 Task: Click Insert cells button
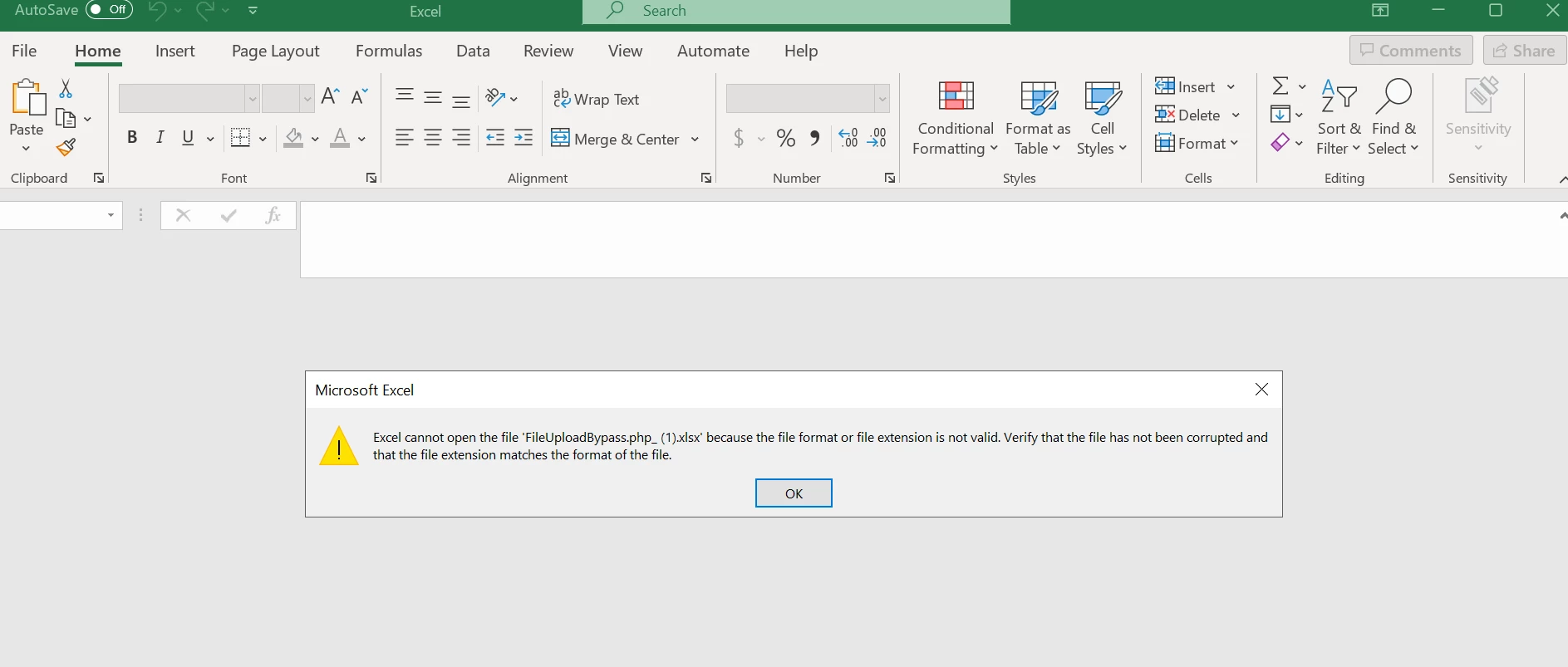[x=1185, y=86]
